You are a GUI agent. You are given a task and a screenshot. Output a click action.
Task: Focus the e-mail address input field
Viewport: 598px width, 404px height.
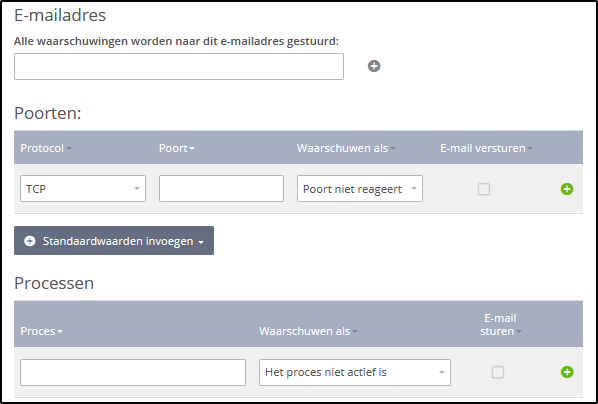[x=179, y=66]
